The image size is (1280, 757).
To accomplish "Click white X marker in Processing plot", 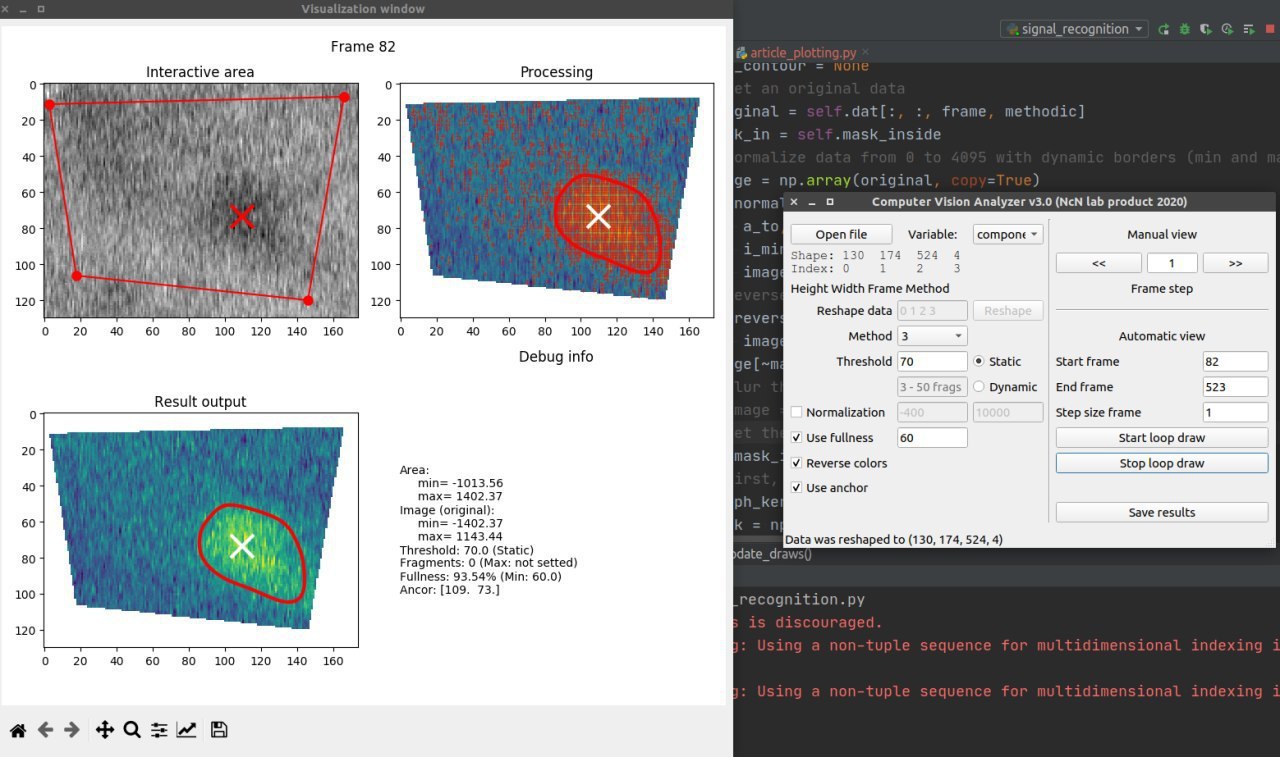I will tap(598, 216).
